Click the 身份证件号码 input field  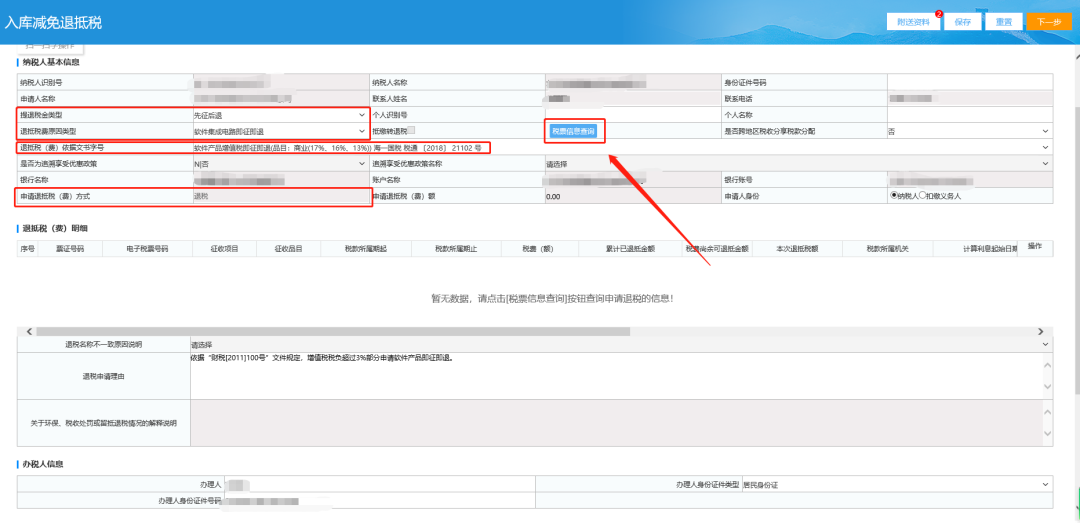pos(970,82)
